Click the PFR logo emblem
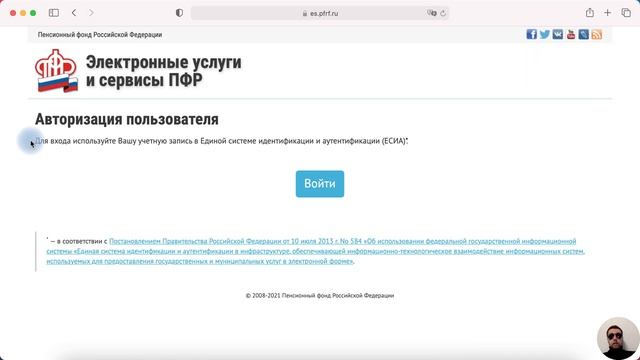640x360 pixels. point(56,71)
